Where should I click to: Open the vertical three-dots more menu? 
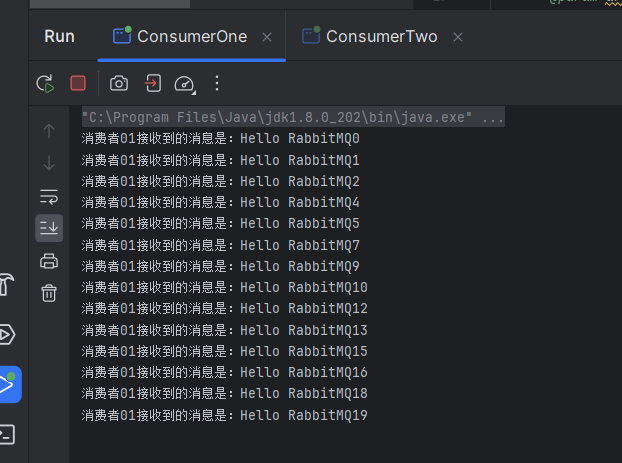tap(217, 83)
